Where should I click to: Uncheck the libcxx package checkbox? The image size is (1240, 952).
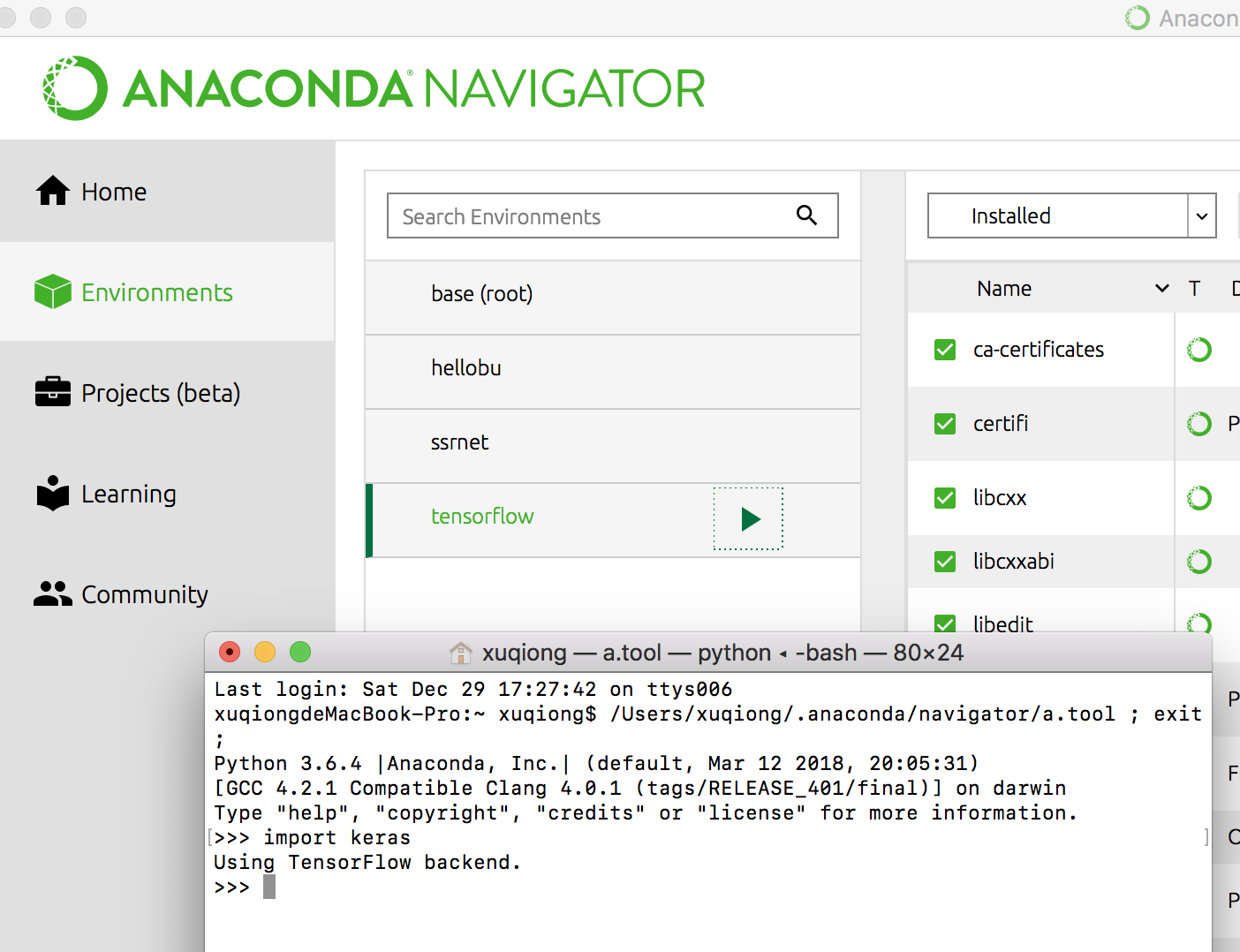[x=945, y=498]
